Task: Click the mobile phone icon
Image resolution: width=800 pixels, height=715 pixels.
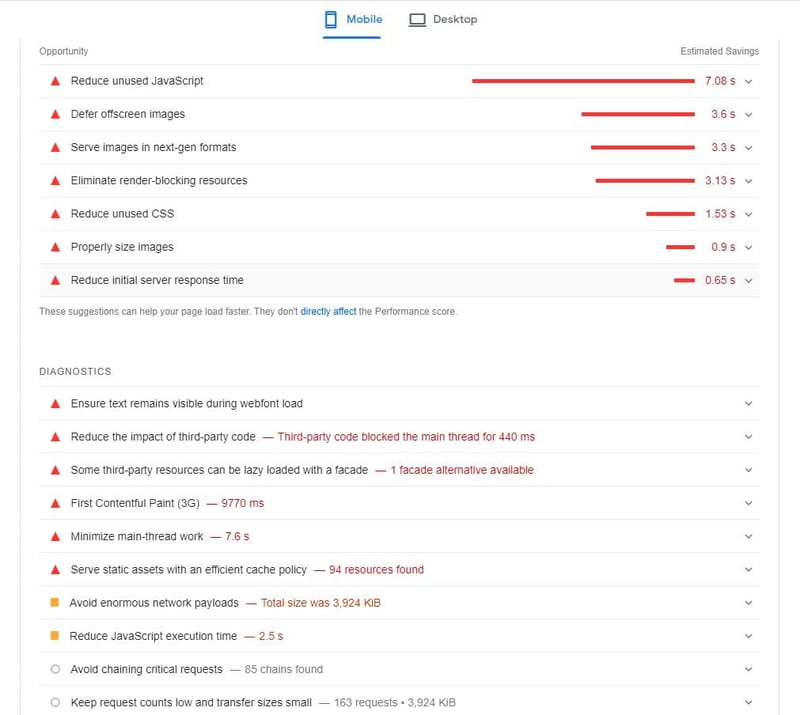Action: click(x=331, y=19)
